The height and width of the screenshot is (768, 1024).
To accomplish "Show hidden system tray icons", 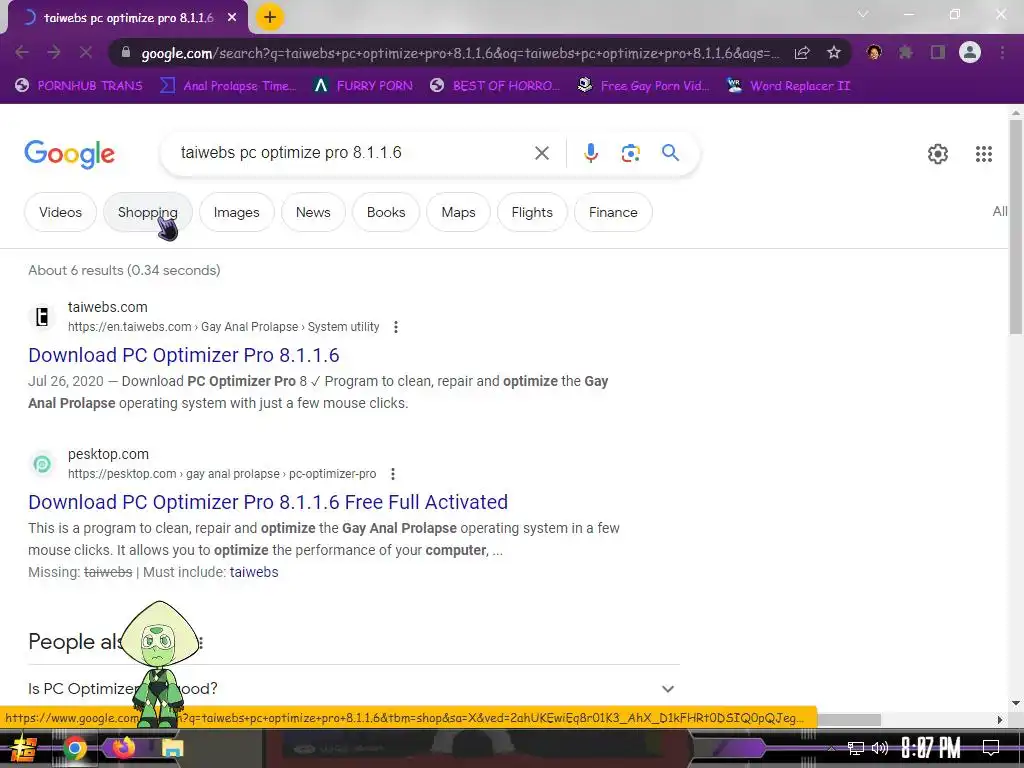I will click(831, 748).
